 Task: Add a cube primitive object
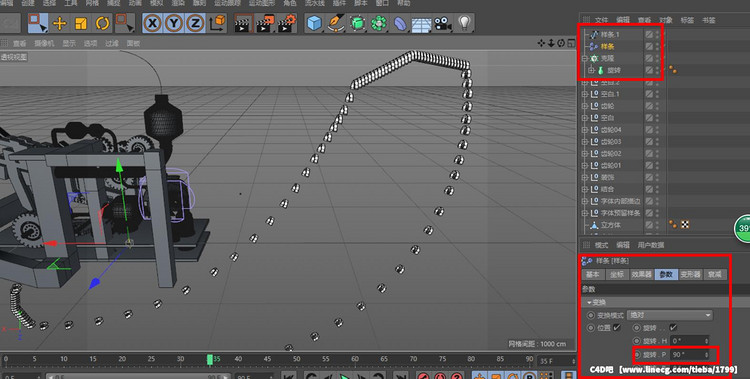click(314, 23)
